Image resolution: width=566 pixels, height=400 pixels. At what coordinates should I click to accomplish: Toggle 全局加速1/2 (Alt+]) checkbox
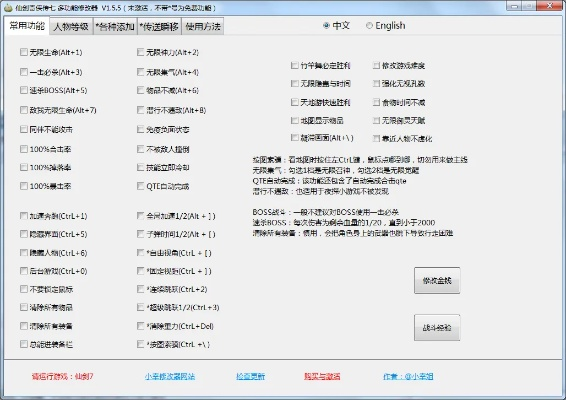[x=140, y=216]
